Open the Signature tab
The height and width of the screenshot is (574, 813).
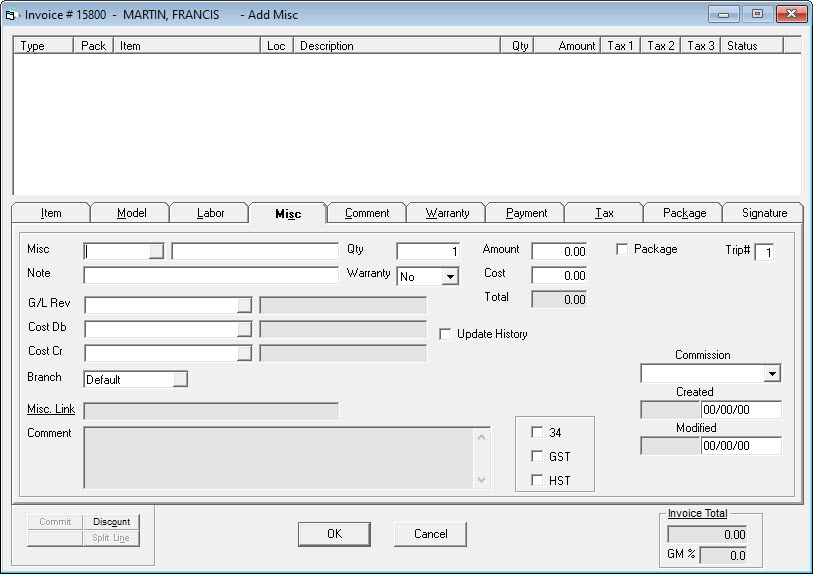764,213
